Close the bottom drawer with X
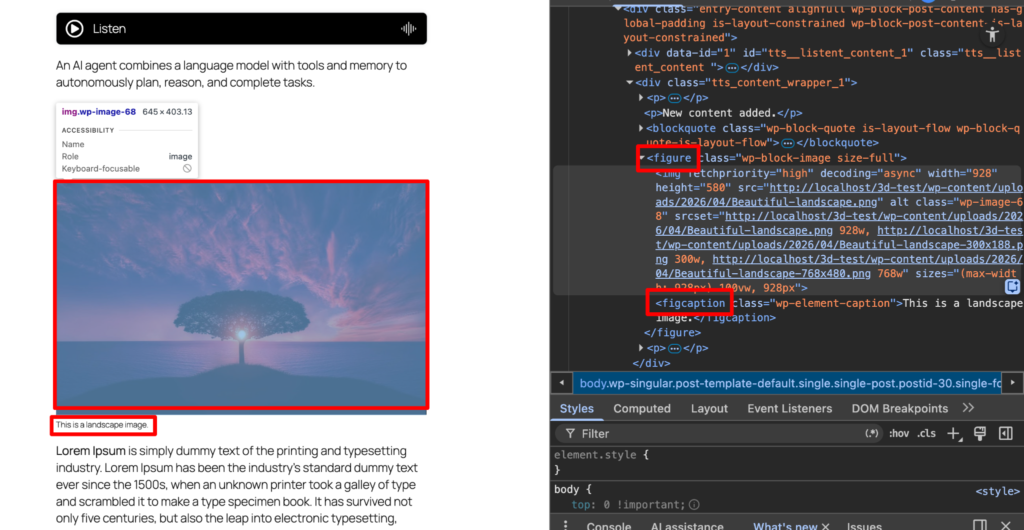The height and width of the screenshot is (530, 1024). click(x=1006, y=525)
